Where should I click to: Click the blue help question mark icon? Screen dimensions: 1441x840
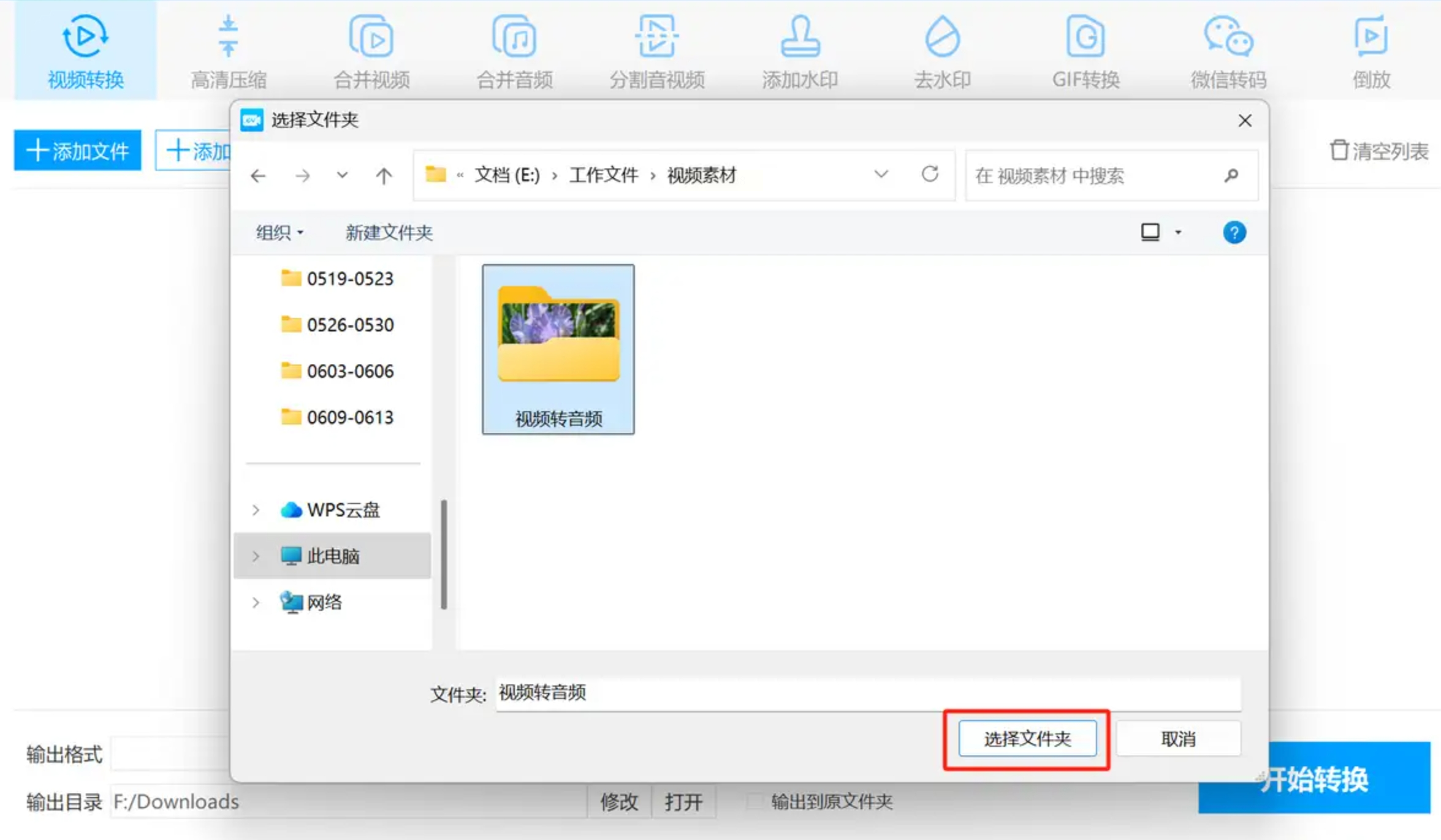pyautogui.click(x=1234, y=233)
